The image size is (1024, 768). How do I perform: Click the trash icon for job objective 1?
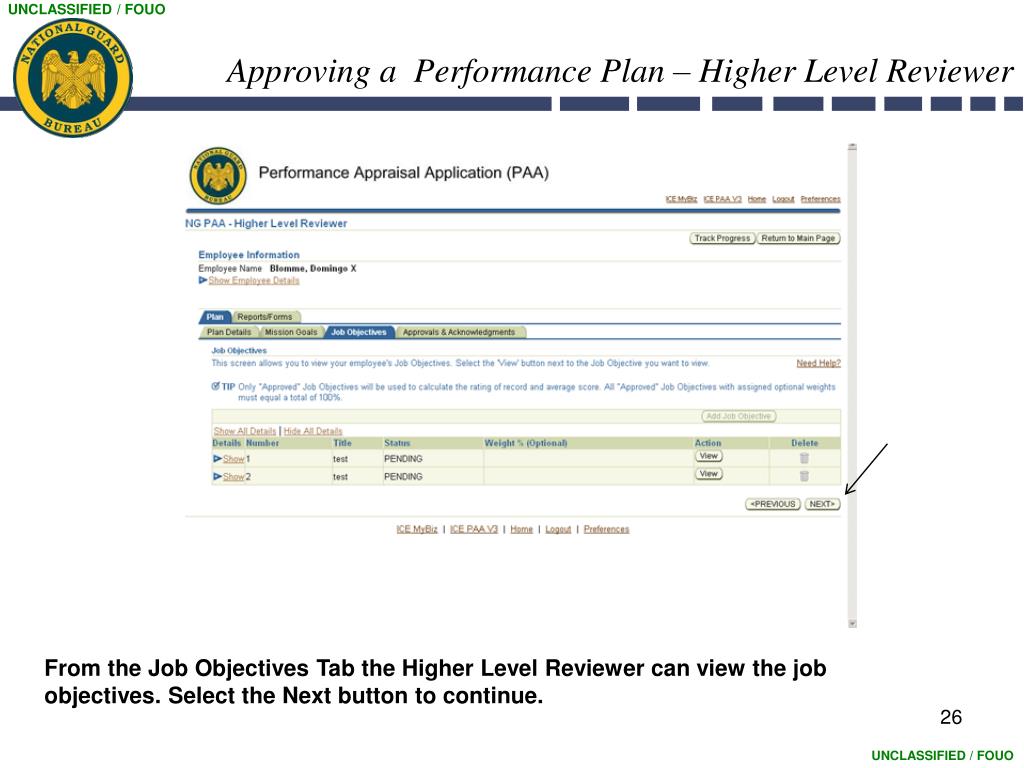click(x=804, y=458)
